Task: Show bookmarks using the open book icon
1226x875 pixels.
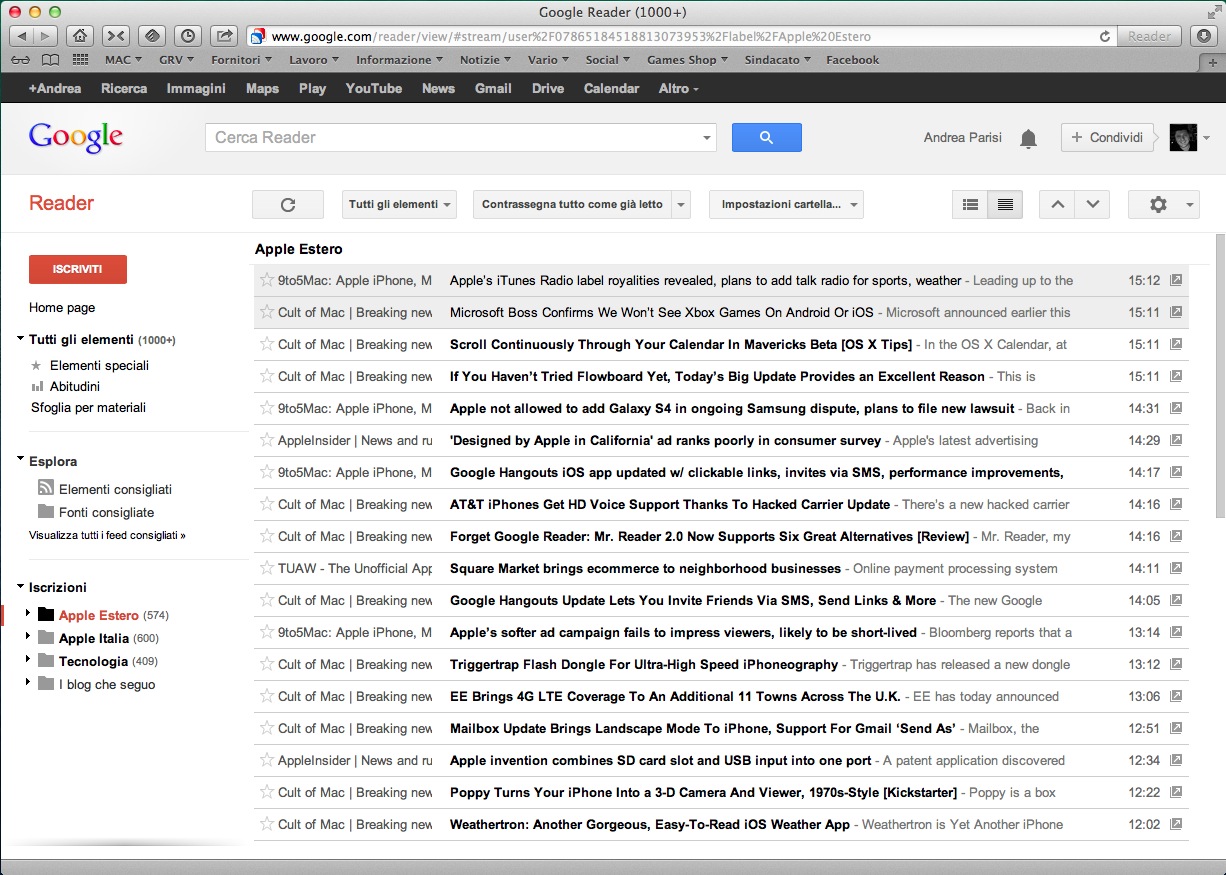Action: pyautogui.click(x=51, y=60)
